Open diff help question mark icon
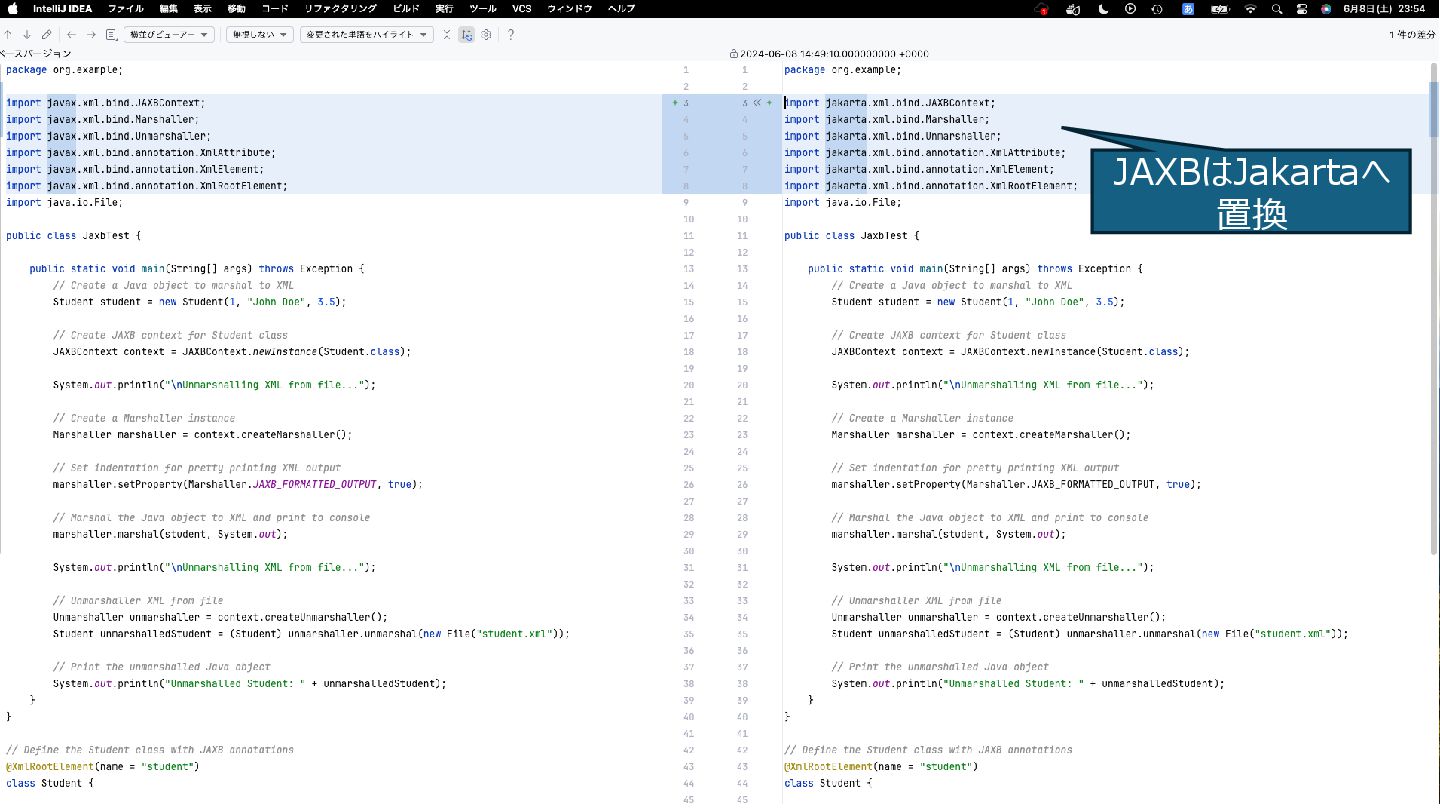This screenshot has width=1440, height=810. [511, 34]
